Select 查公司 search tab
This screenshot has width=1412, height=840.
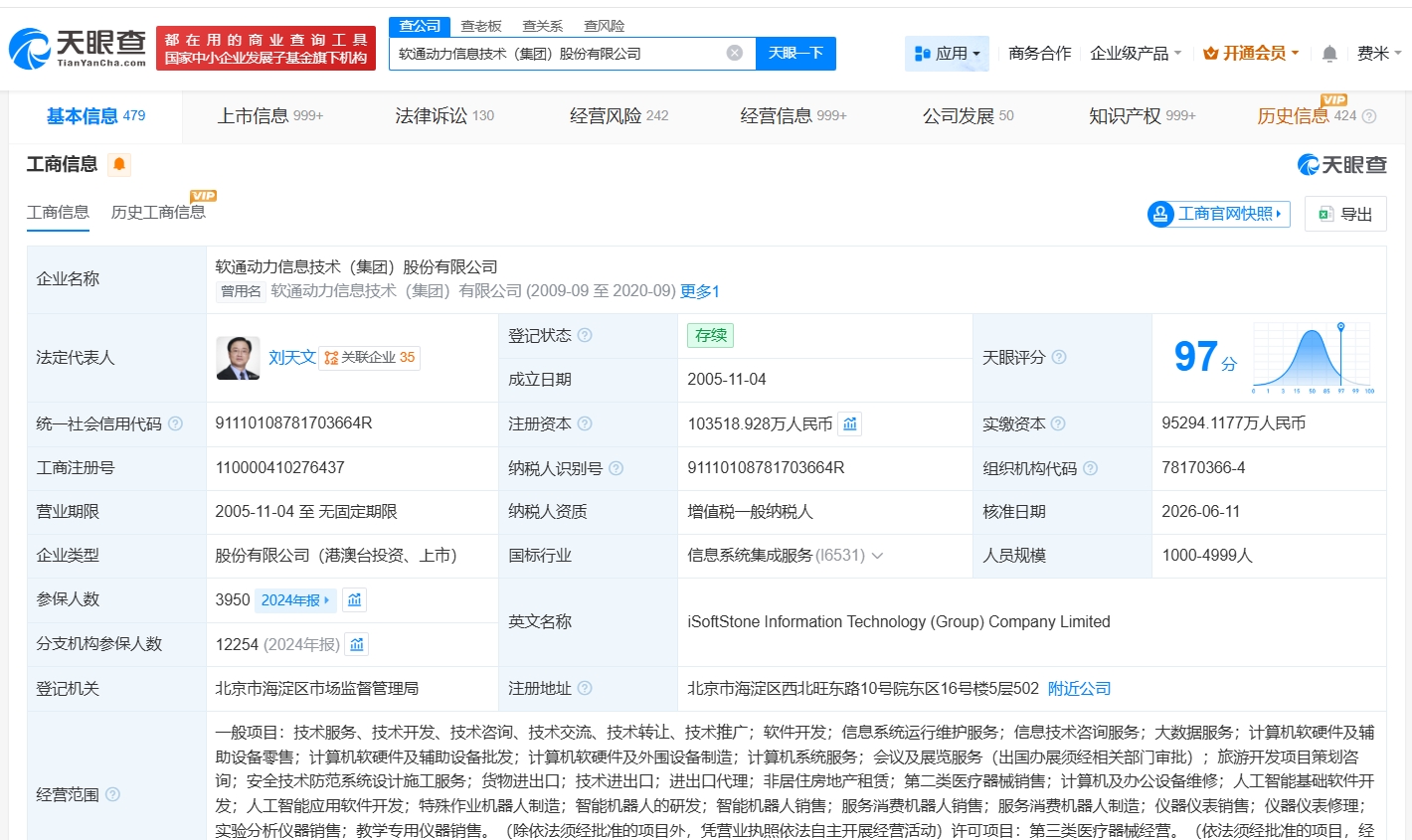(x=420, y=26)
